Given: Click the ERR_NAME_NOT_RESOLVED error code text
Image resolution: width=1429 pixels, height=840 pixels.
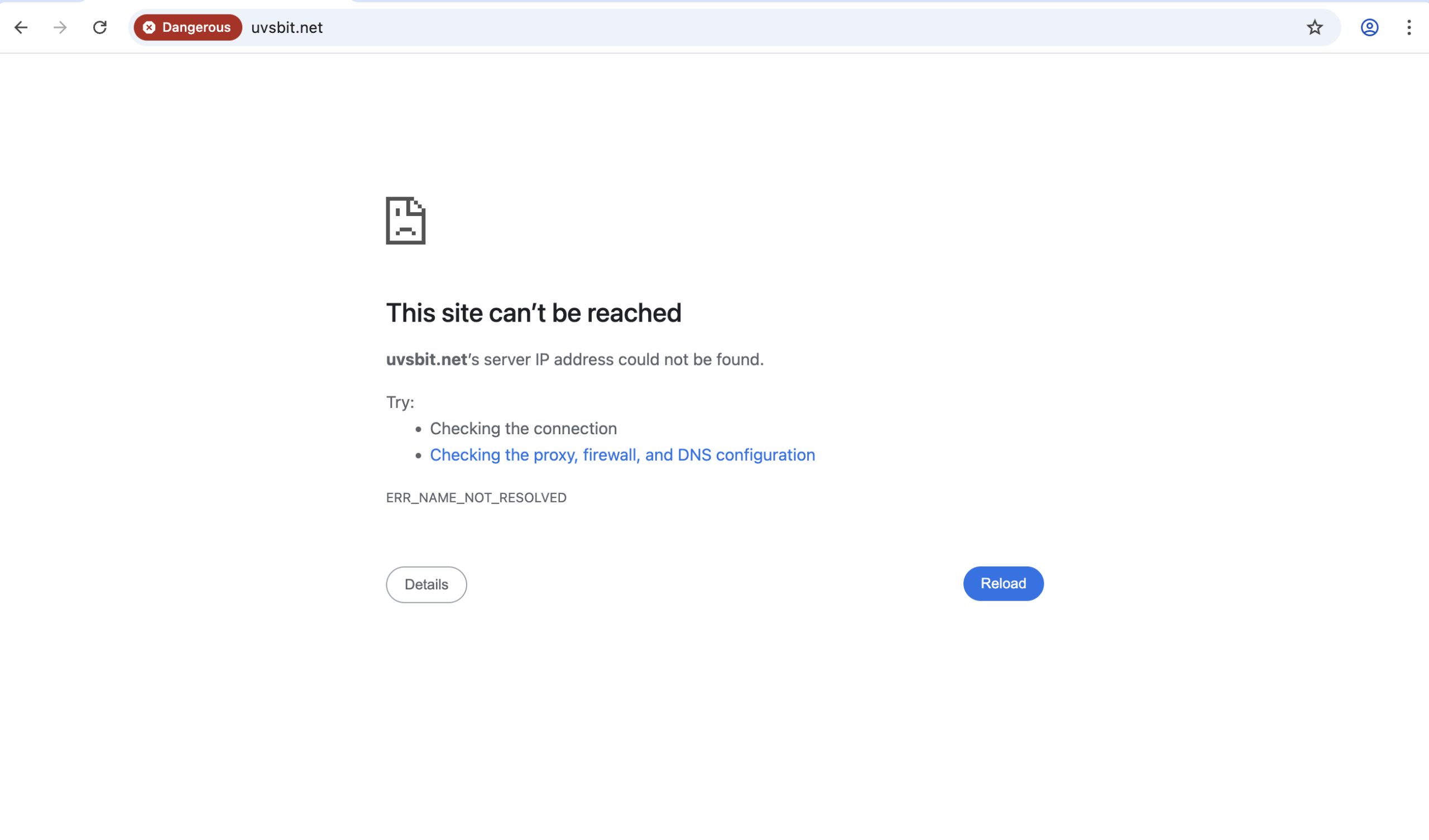Looking at the screenshot, I should (x=476, y=497).
